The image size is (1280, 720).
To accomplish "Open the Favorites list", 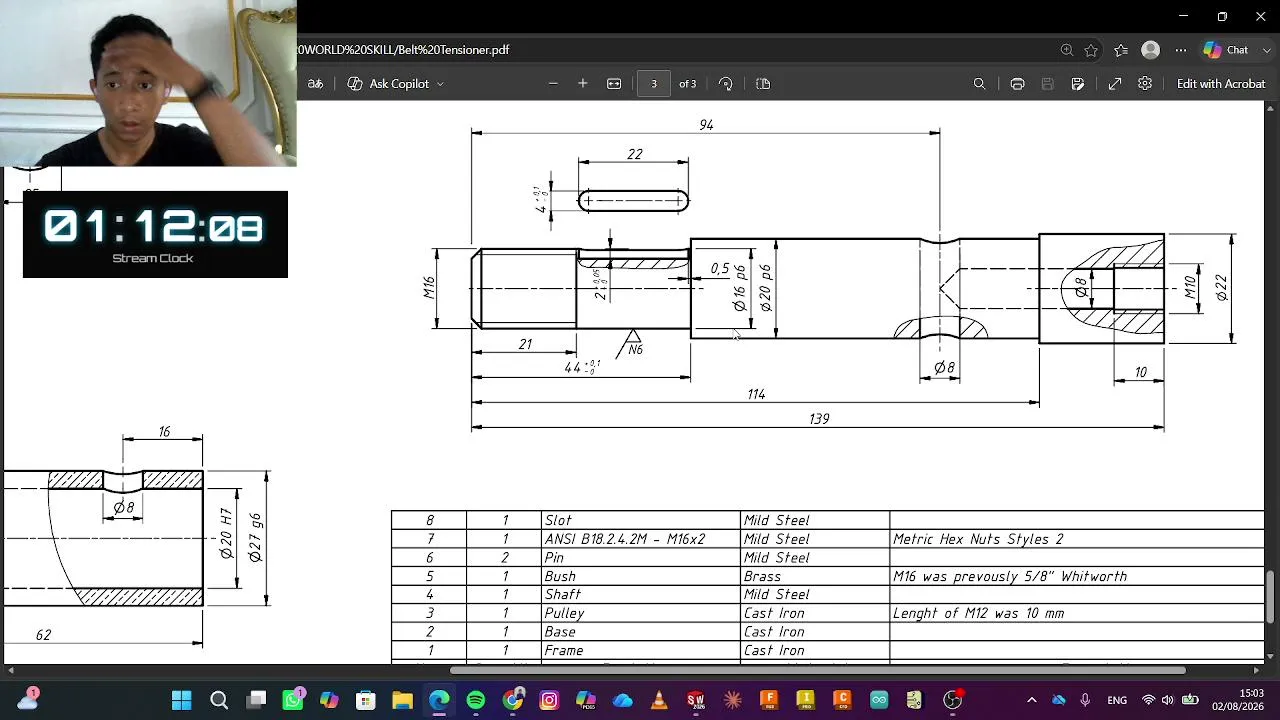I will click(x=1121, y=50).
